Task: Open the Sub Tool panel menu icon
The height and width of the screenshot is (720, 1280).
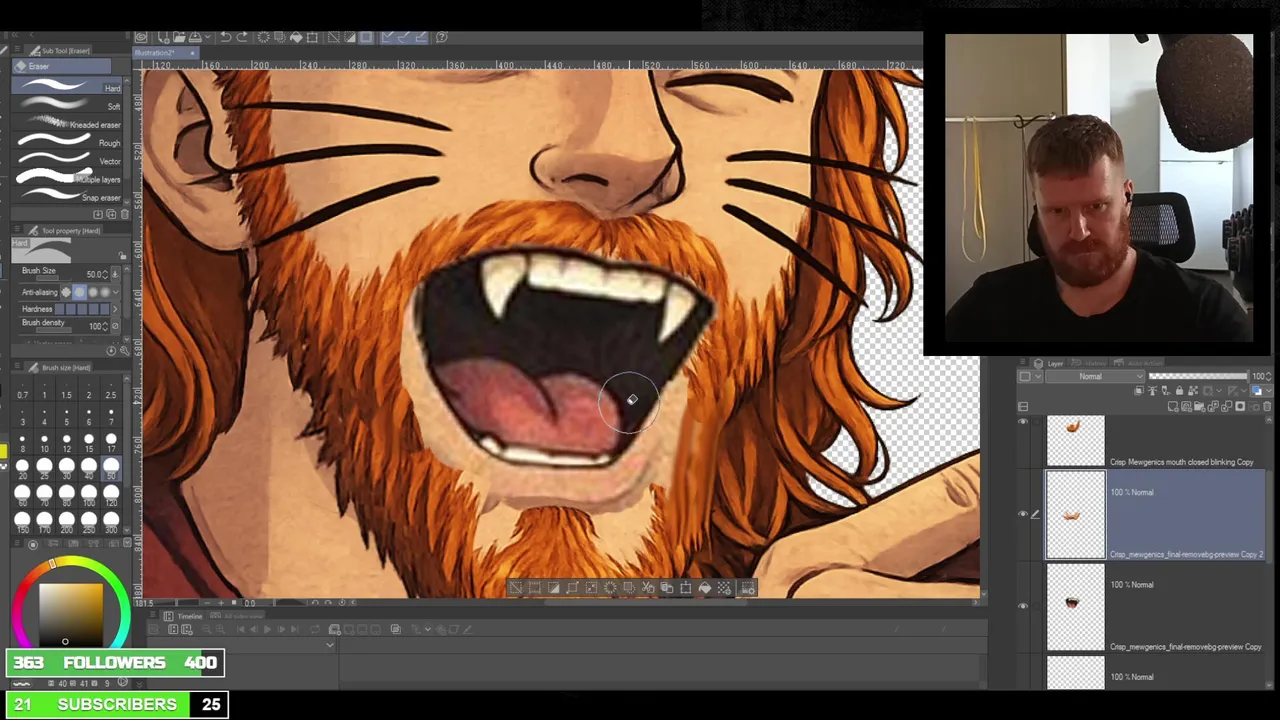Action: click(17, 48)
